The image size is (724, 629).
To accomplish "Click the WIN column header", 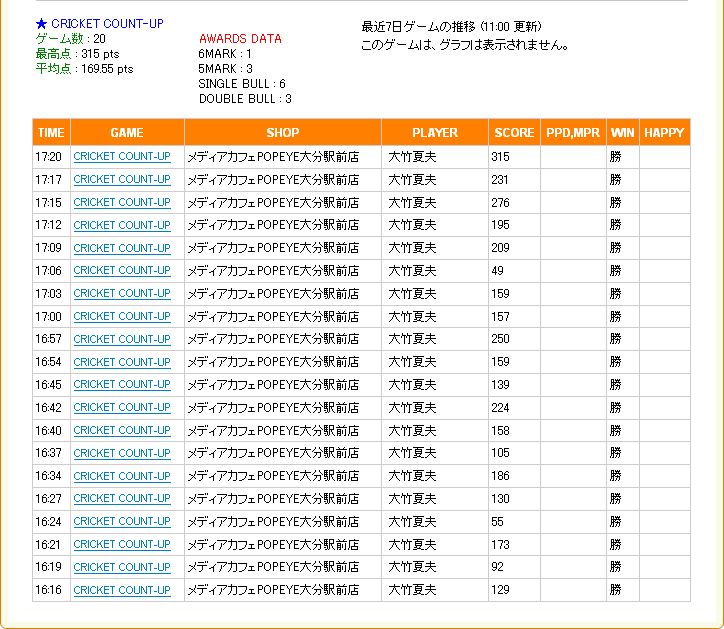I will (x=622, y=133).
